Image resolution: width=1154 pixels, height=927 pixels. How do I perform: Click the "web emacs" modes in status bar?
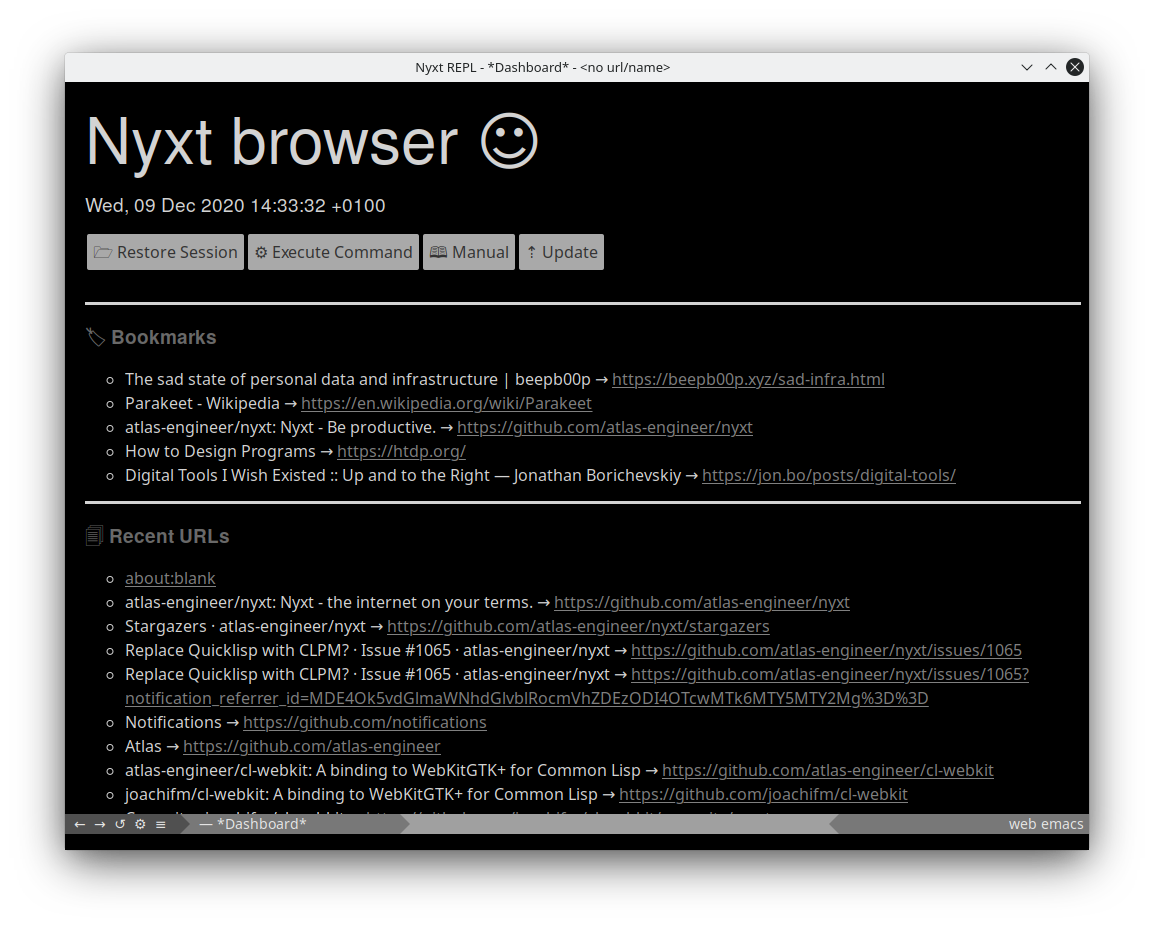[1046, 824]
